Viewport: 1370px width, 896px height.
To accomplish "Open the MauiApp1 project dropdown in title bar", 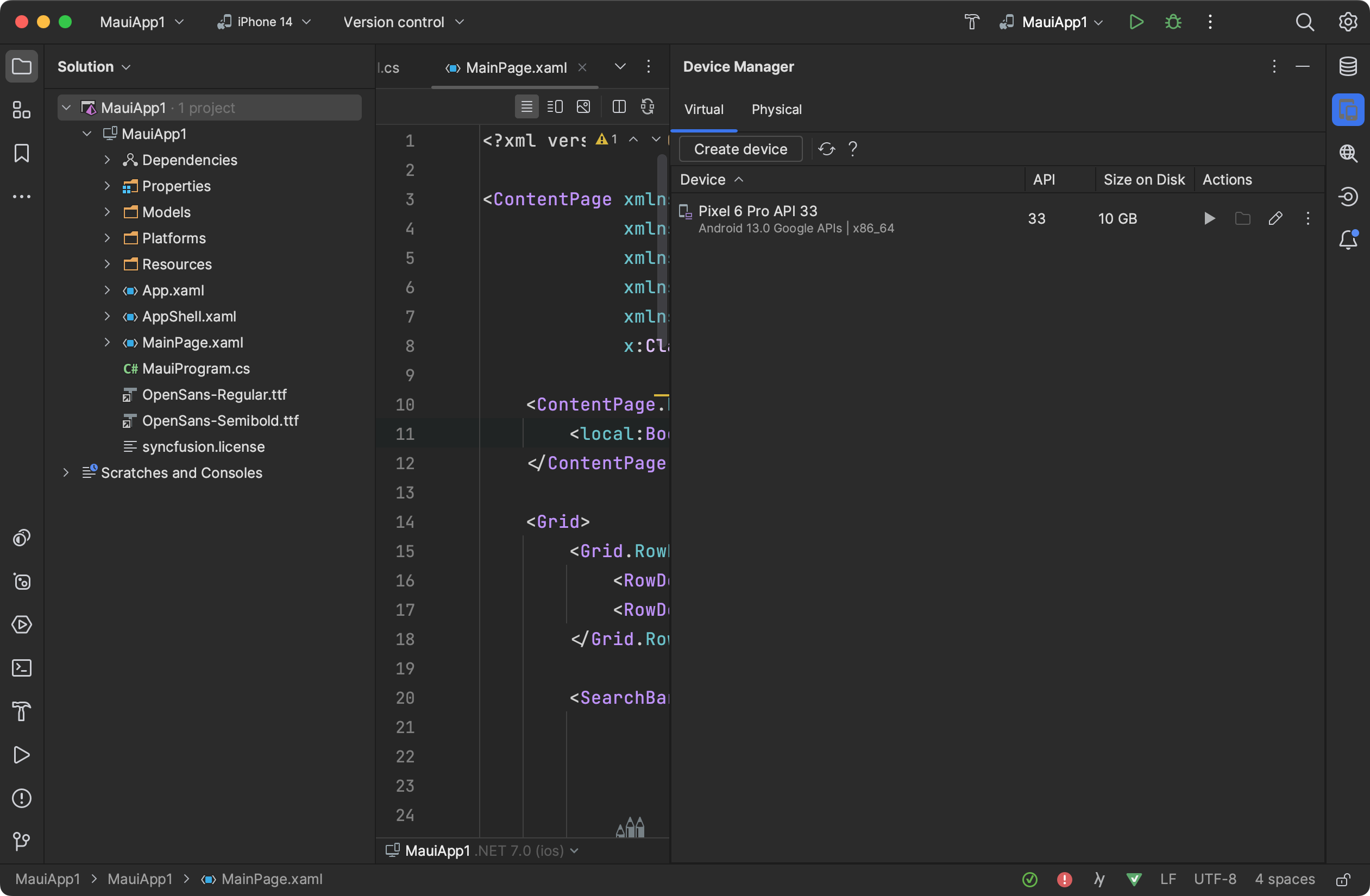I will (x=142, y=22).
